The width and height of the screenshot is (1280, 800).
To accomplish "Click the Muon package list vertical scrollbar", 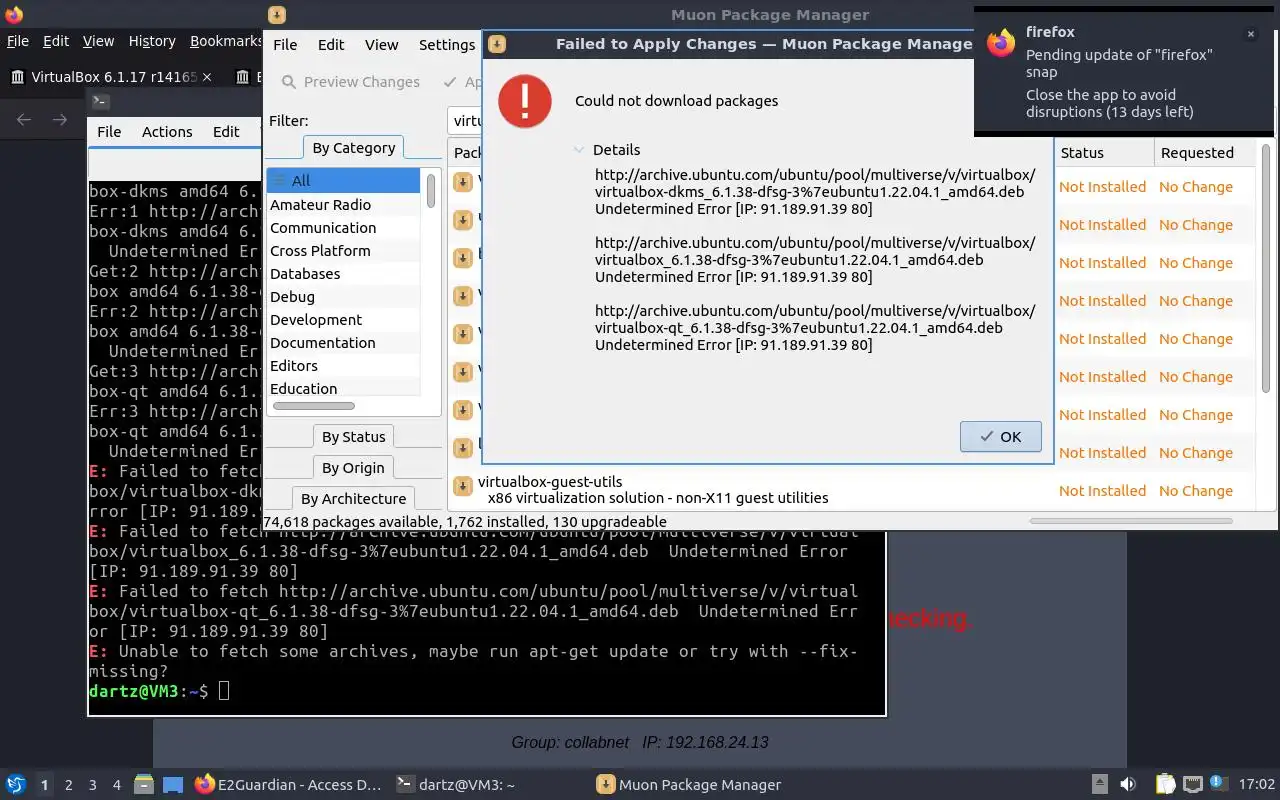I will 1265,268.
